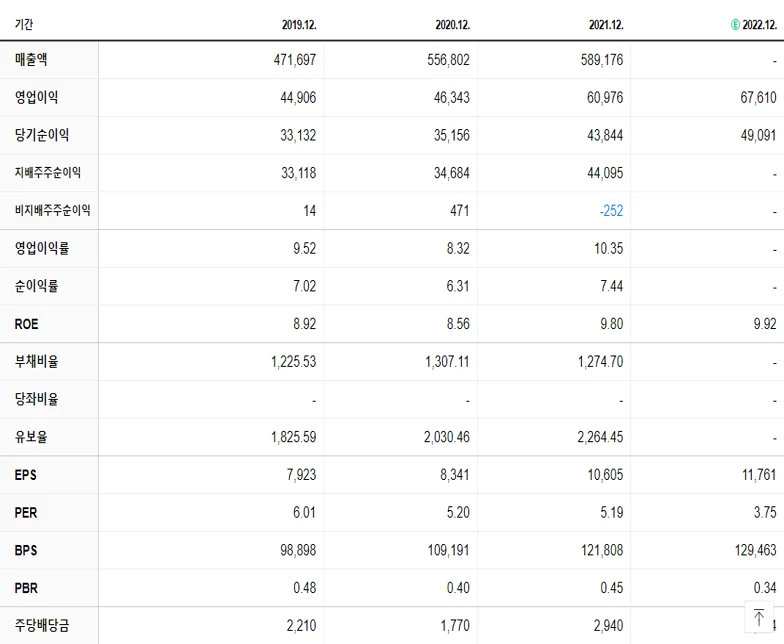Click the blue -252 value

point(612,211)
